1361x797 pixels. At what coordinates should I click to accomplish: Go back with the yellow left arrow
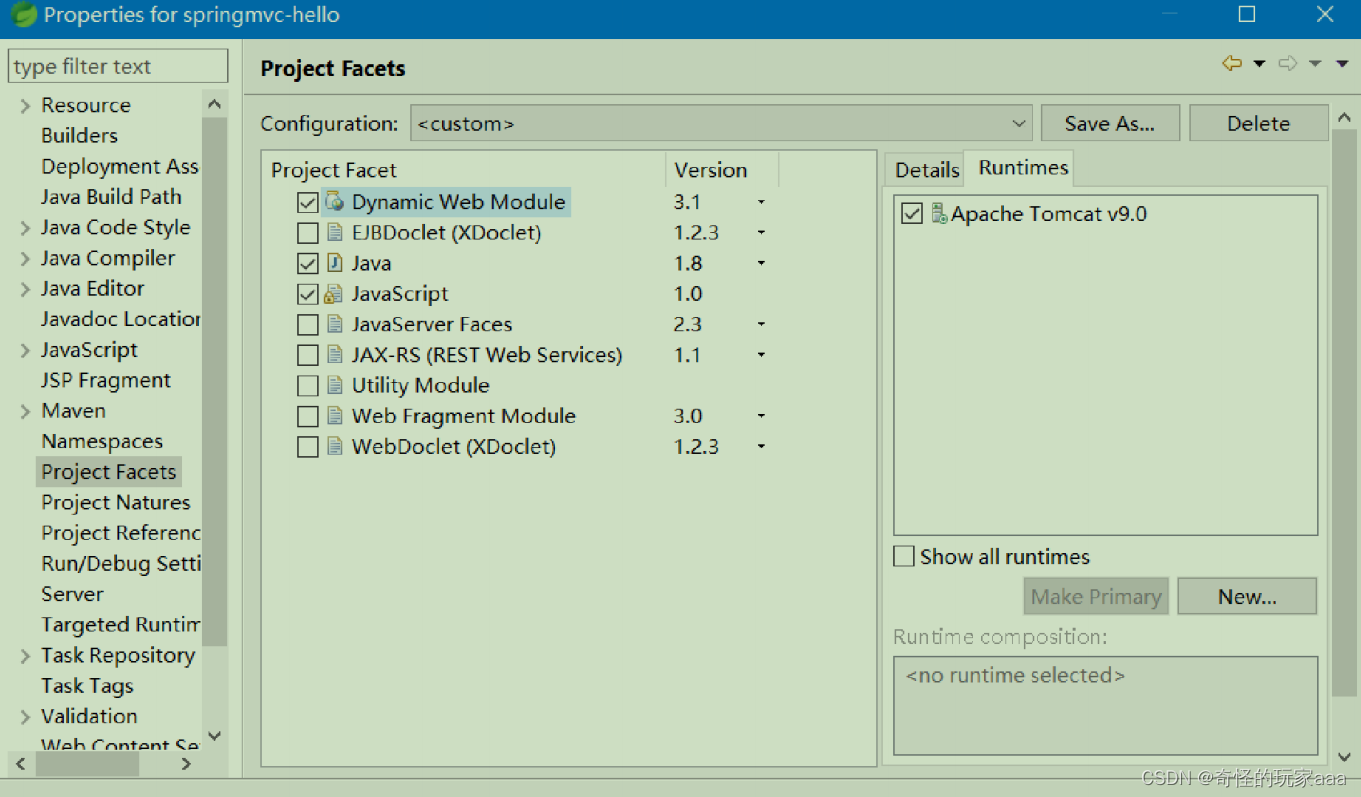pyautogui.click(x=1232, y=64)
